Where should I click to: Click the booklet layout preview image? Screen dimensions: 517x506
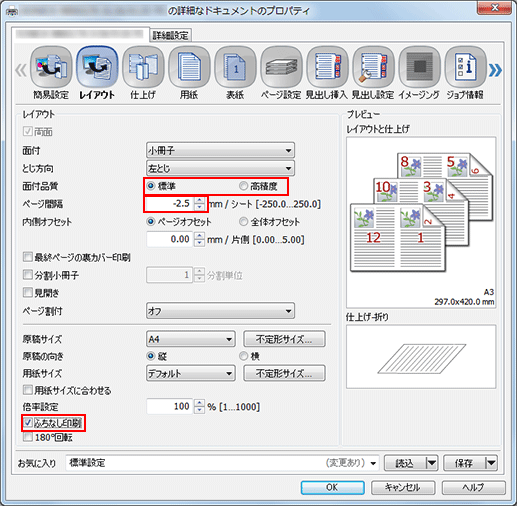[x=421, y=222]
